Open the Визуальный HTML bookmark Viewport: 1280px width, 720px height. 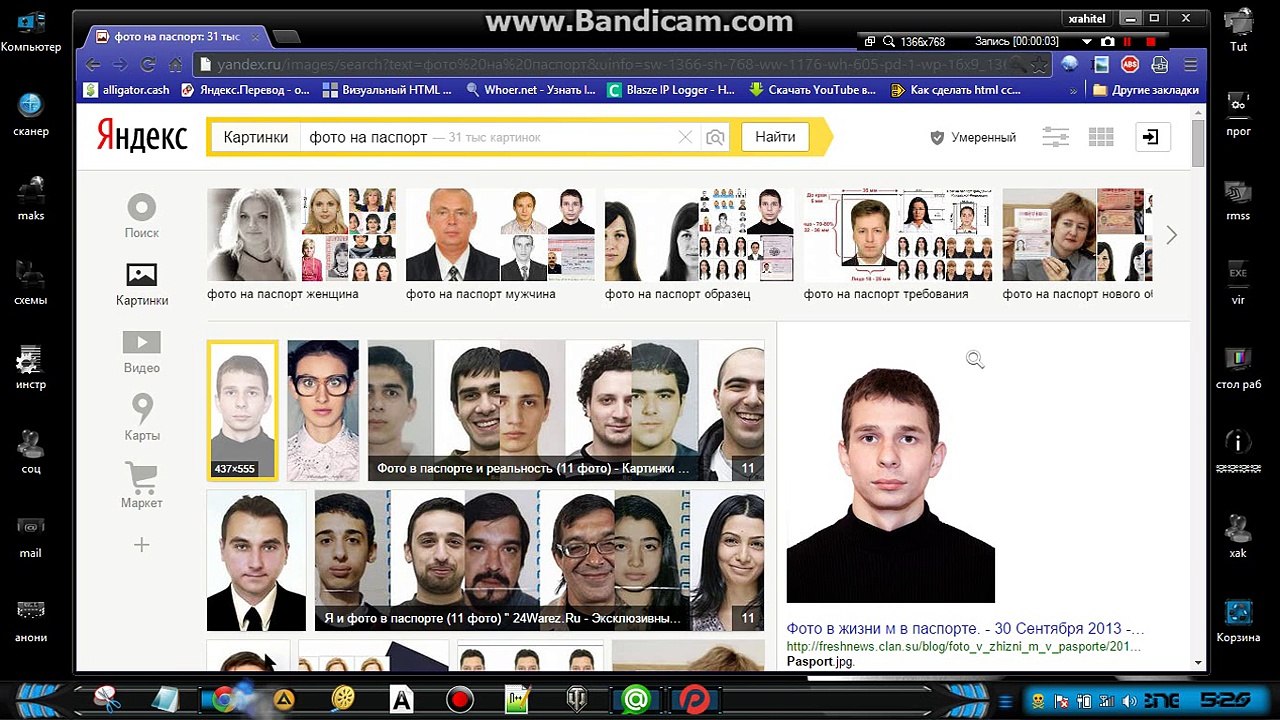click(387, 90)
